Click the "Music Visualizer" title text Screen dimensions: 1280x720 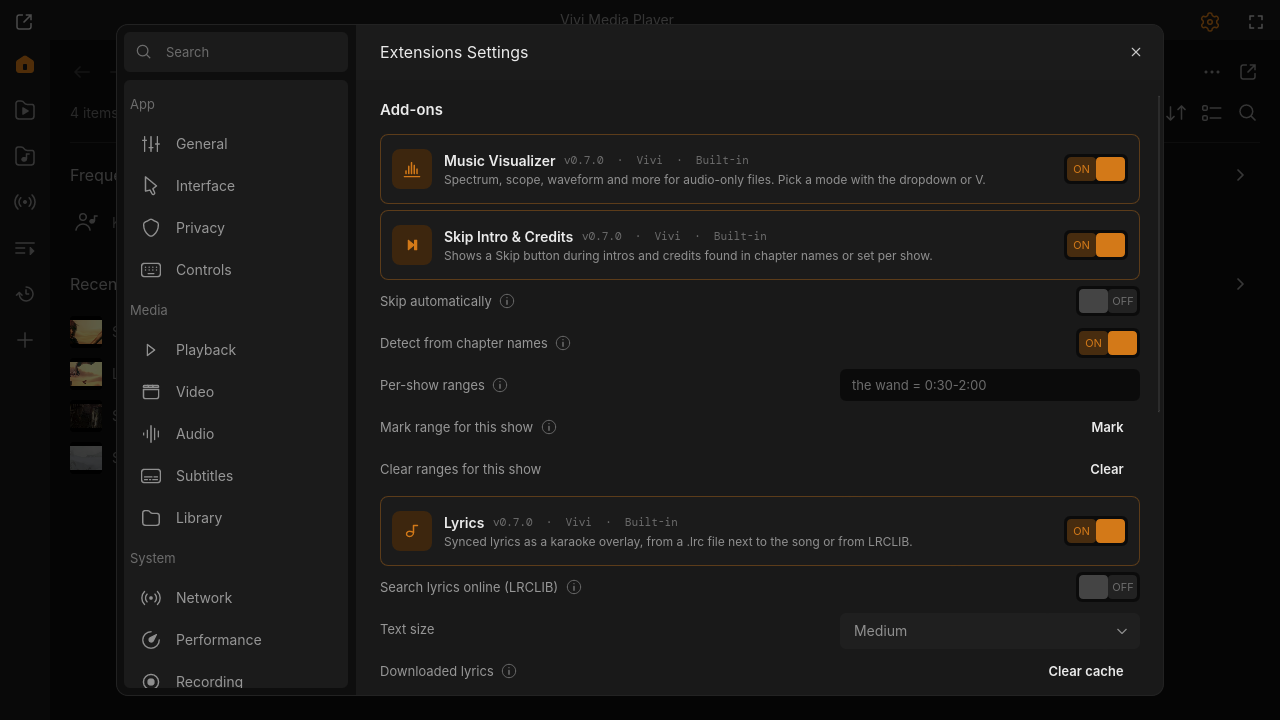499,161
